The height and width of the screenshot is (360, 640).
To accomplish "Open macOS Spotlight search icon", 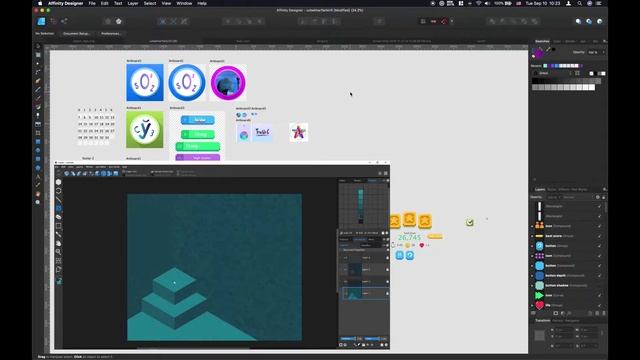I will (x=580, y=3).
